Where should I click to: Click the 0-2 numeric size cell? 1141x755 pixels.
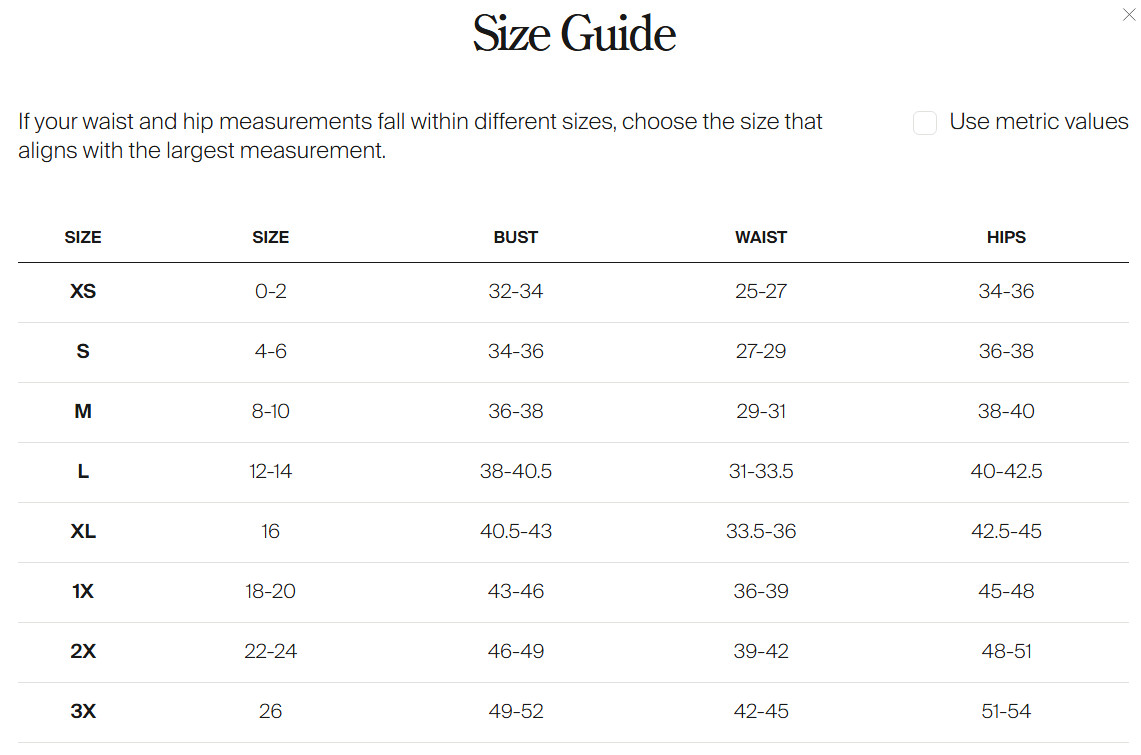(270, 292)
